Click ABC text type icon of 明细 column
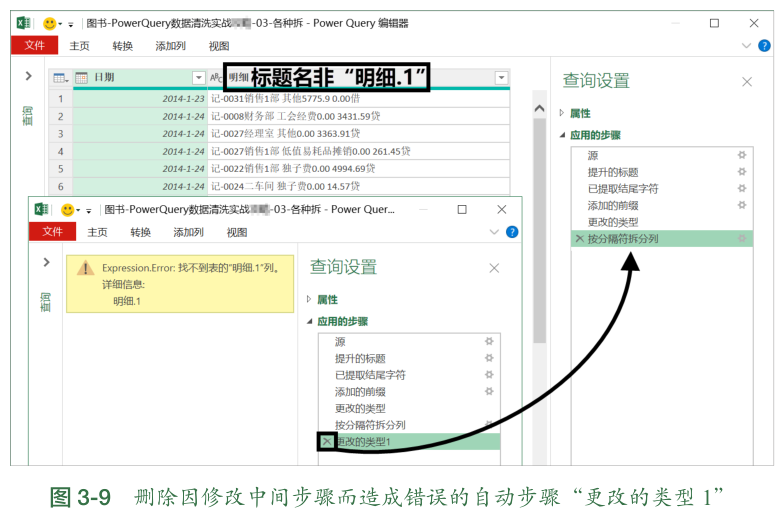 216,78
